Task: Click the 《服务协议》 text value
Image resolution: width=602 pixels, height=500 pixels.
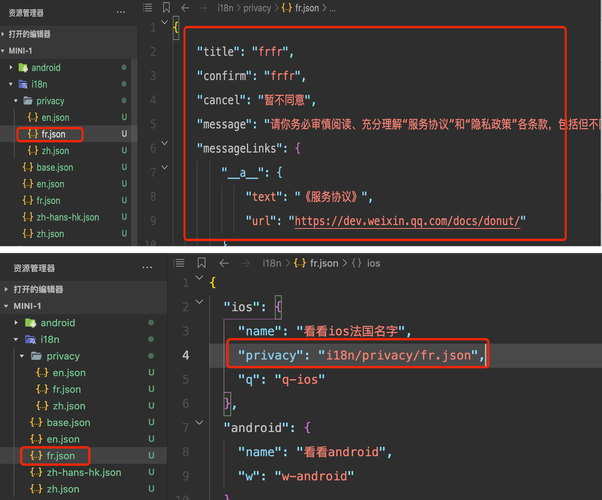Action: pyautogui.click(x=331, y=197)
